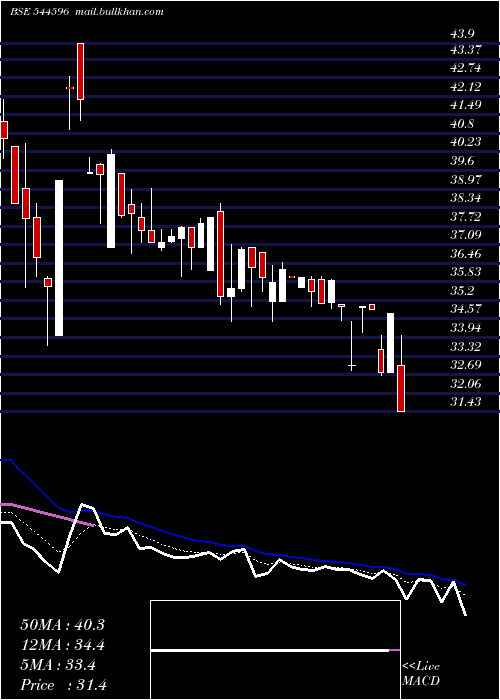This screenshot has width=500, height=700.
Task: Click the 34.57 price axis label
Action: [x=466, y=309]
